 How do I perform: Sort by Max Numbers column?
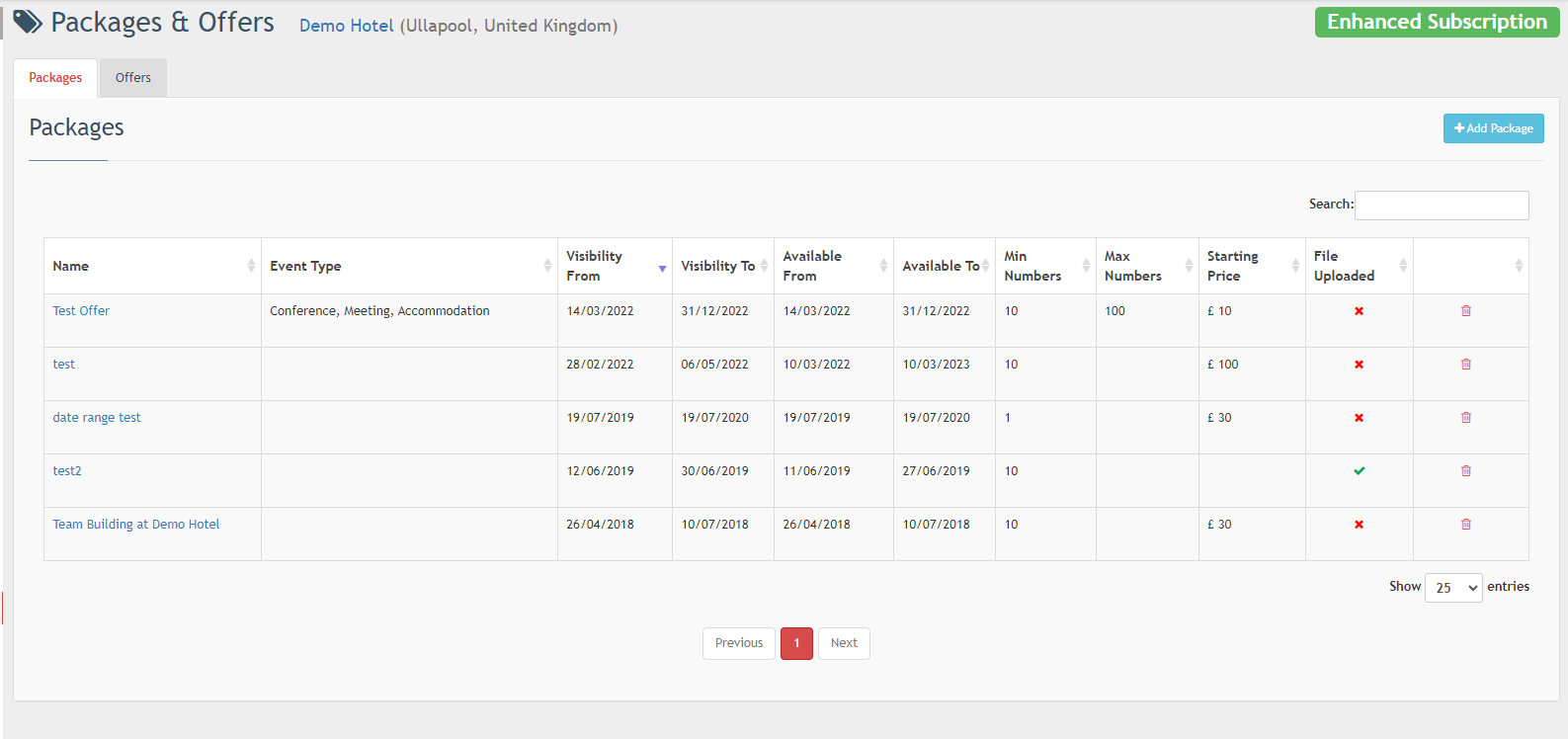click(1147, 266)
